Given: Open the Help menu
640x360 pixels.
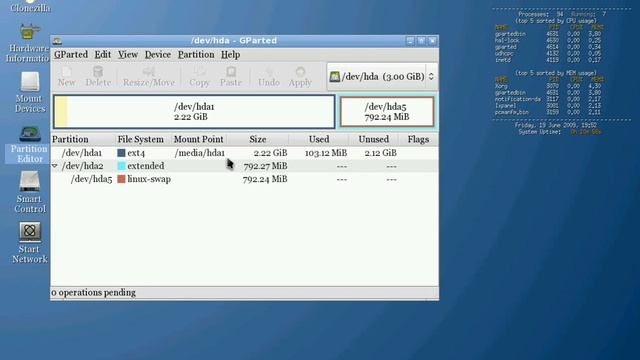Looking at the screenshot, I should 230,55.
